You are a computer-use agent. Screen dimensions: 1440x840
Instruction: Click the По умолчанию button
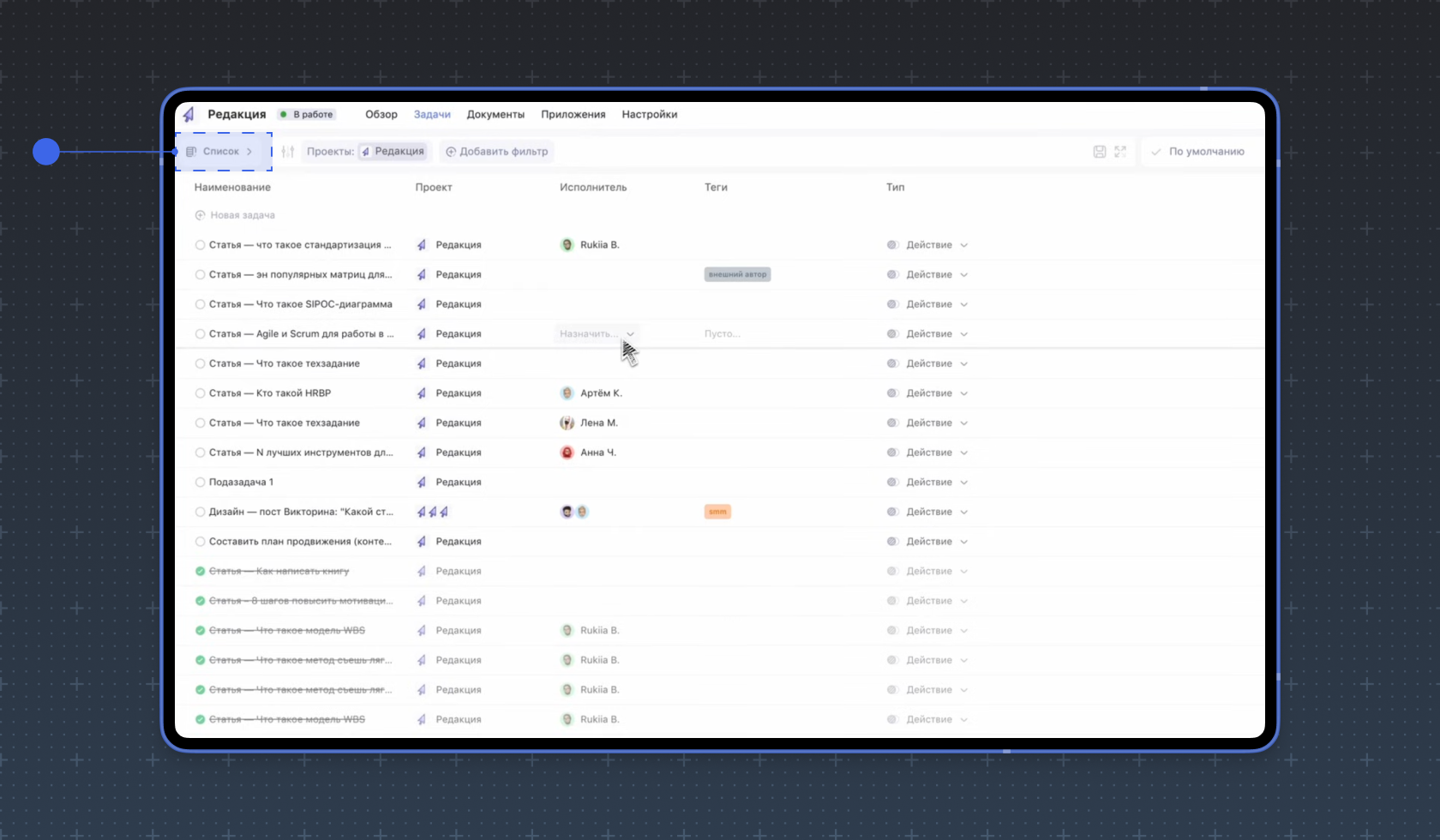(1198, 152)
